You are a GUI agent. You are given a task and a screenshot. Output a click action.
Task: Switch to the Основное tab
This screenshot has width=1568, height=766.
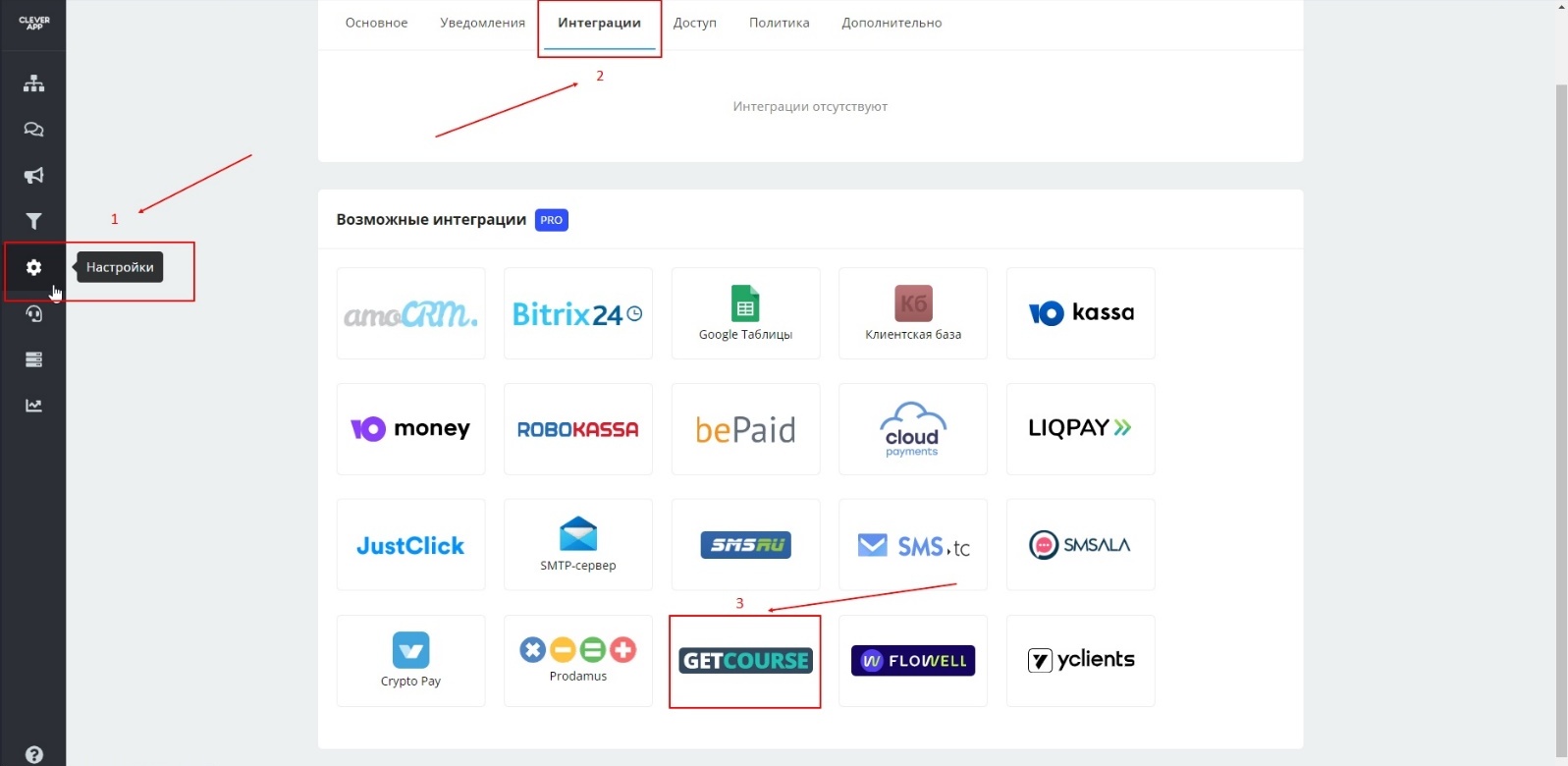(376, 23)
